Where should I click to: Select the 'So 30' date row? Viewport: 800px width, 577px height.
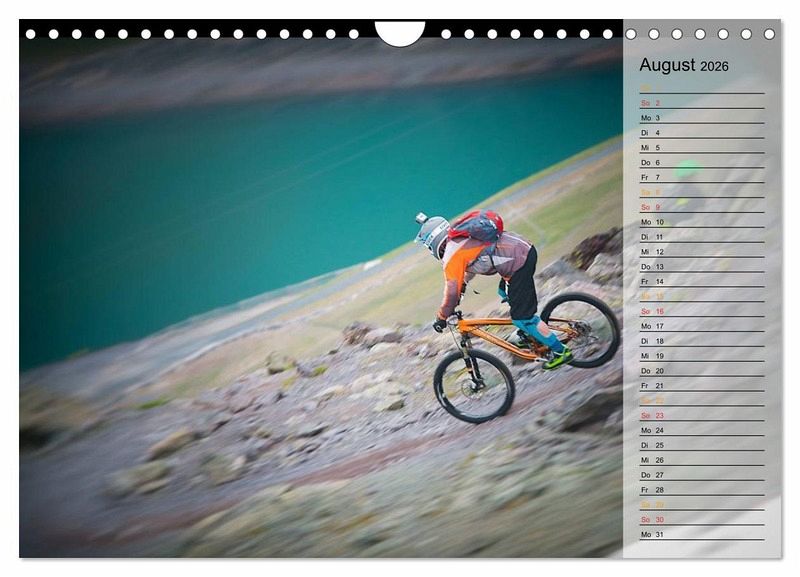(702, 519)
